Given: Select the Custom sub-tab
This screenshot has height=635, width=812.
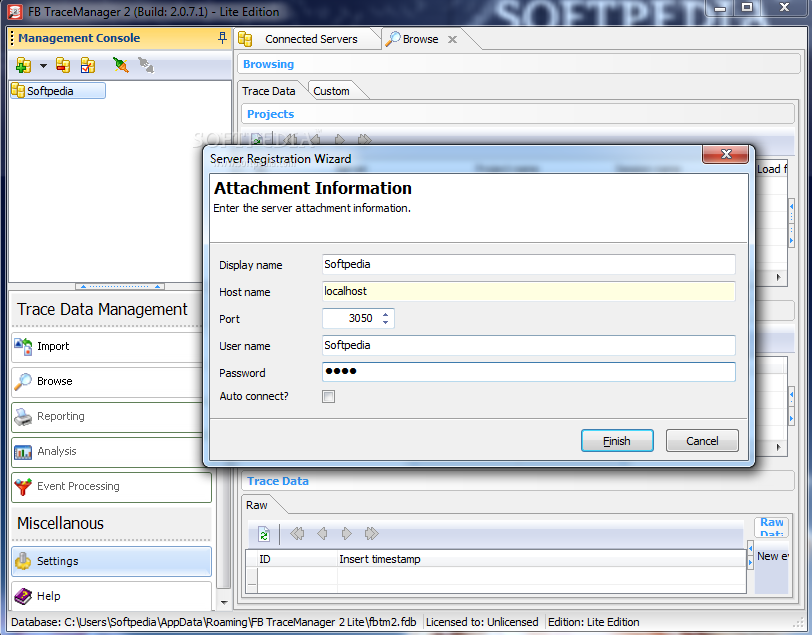Looking at the screenshot, I should (331, 91).
